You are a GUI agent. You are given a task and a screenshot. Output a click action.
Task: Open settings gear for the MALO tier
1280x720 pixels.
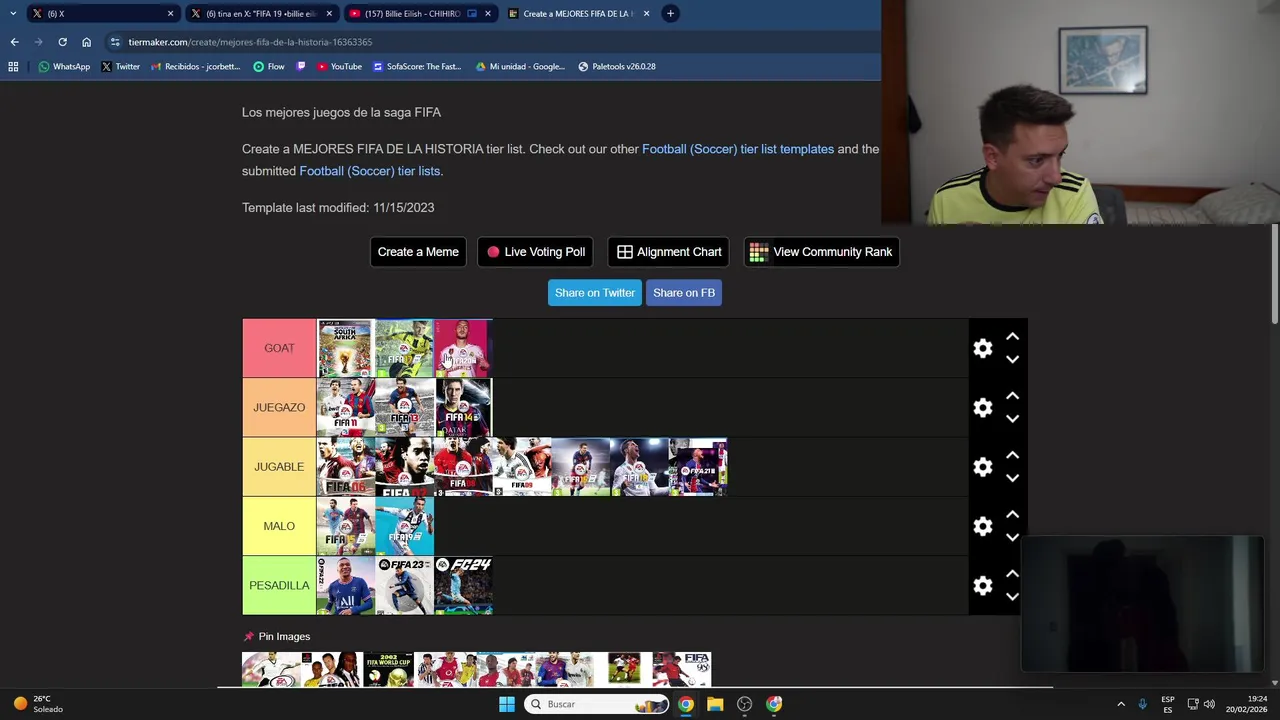point(983,526)
